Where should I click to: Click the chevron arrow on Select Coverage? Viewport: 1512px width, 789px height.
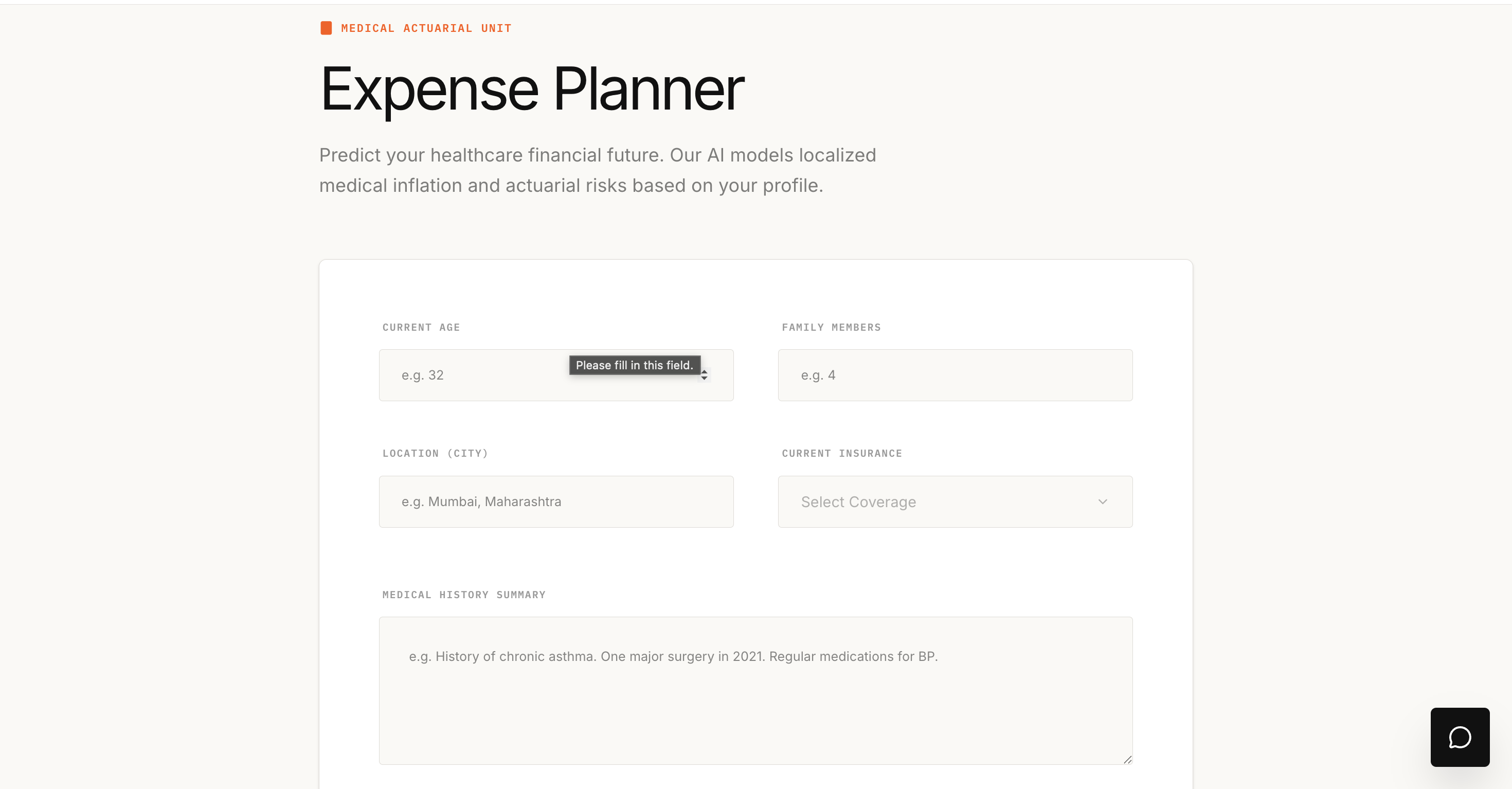[x=1102, y=501]
